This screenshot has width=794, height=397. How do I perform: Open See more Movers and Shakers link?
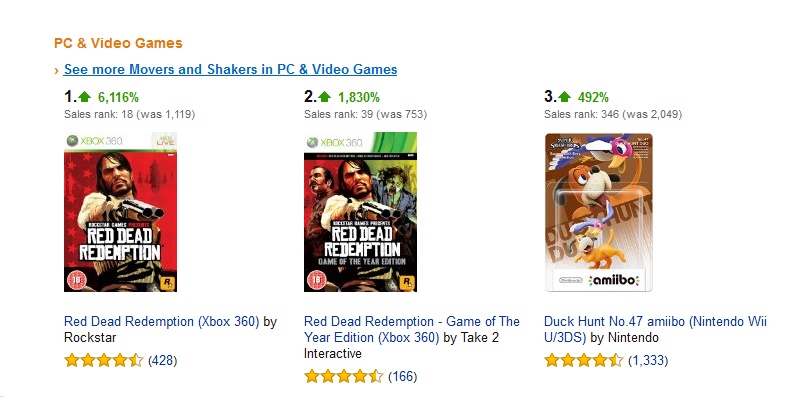(230, 69)
